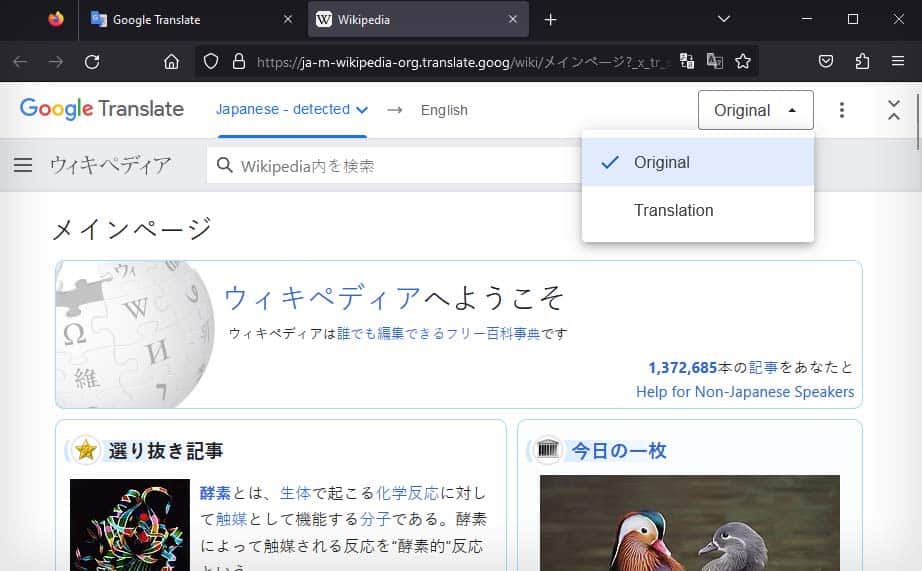
Task: Open the Firefox application menu
Action: (897, 61)
